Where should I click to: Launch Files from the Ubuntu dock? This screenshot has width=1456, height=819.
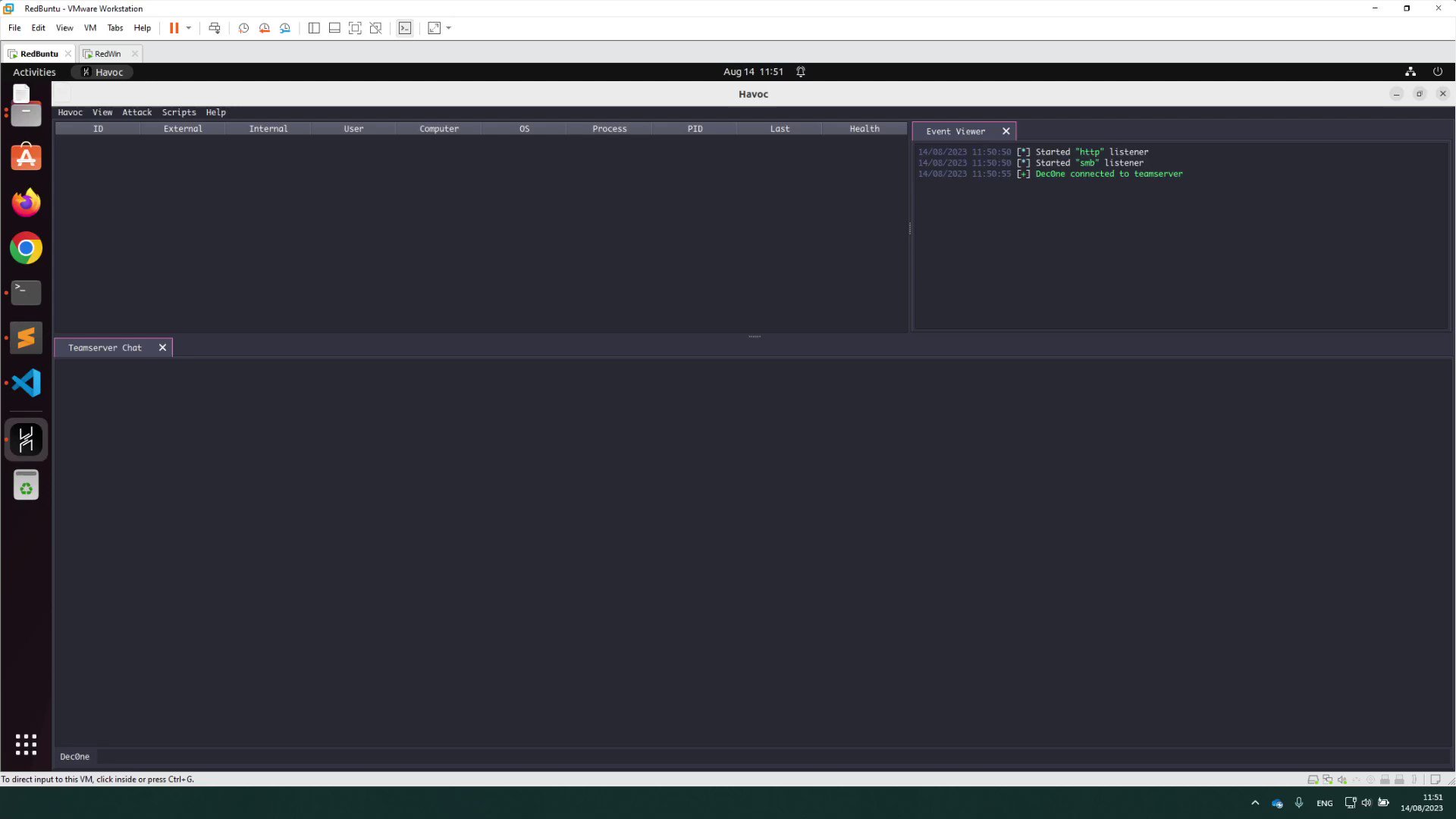tap(26, 115)
